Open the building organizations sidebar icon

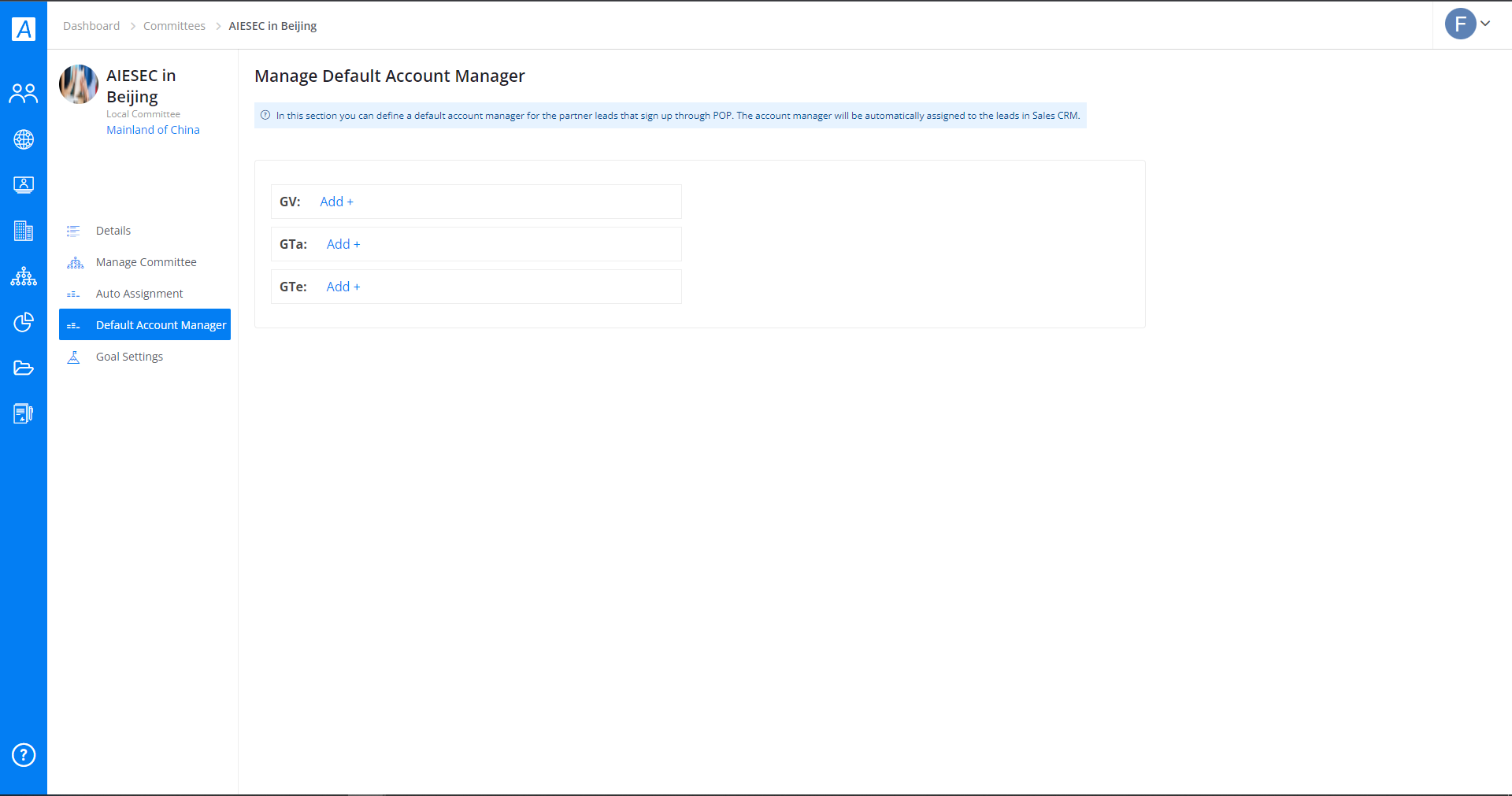[x=24, y=231]
